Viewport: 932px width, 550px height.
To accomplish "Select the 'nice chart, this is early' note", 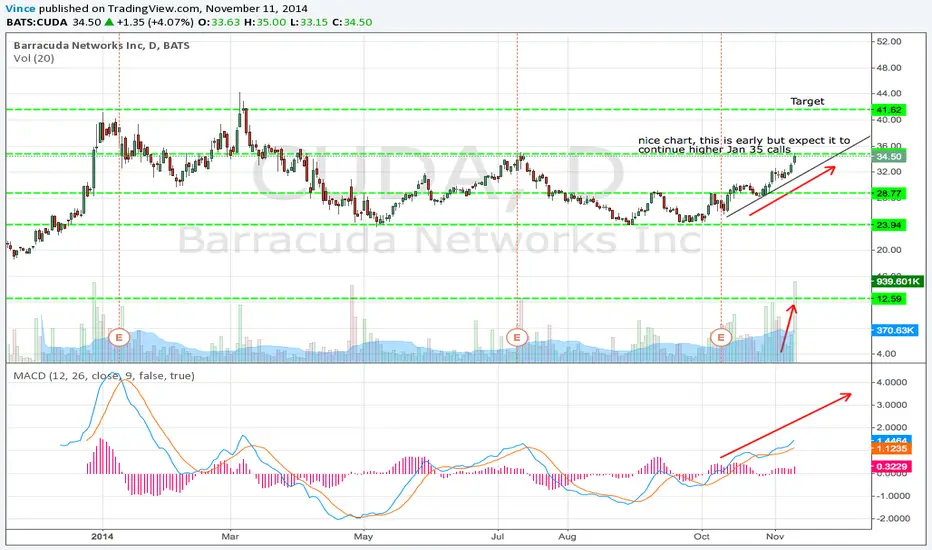I will click(744, 144).
